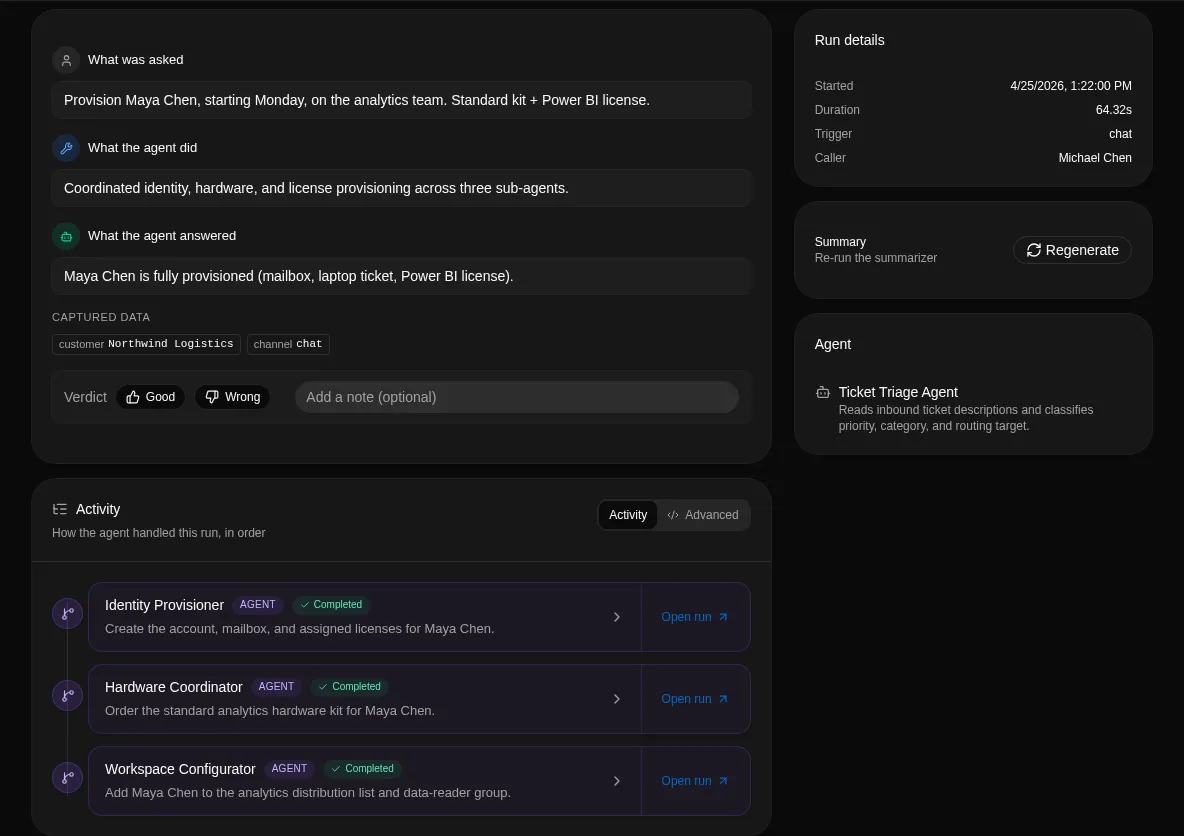Click the branch icon next to Hardware Coordinator

(x=67, y=696)
